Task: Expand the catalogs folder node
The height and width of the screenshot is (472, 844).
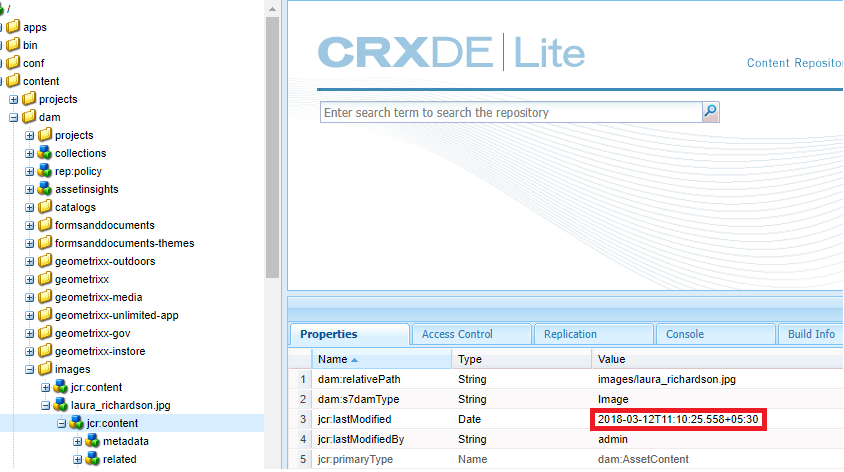Action: pos(30,208)
